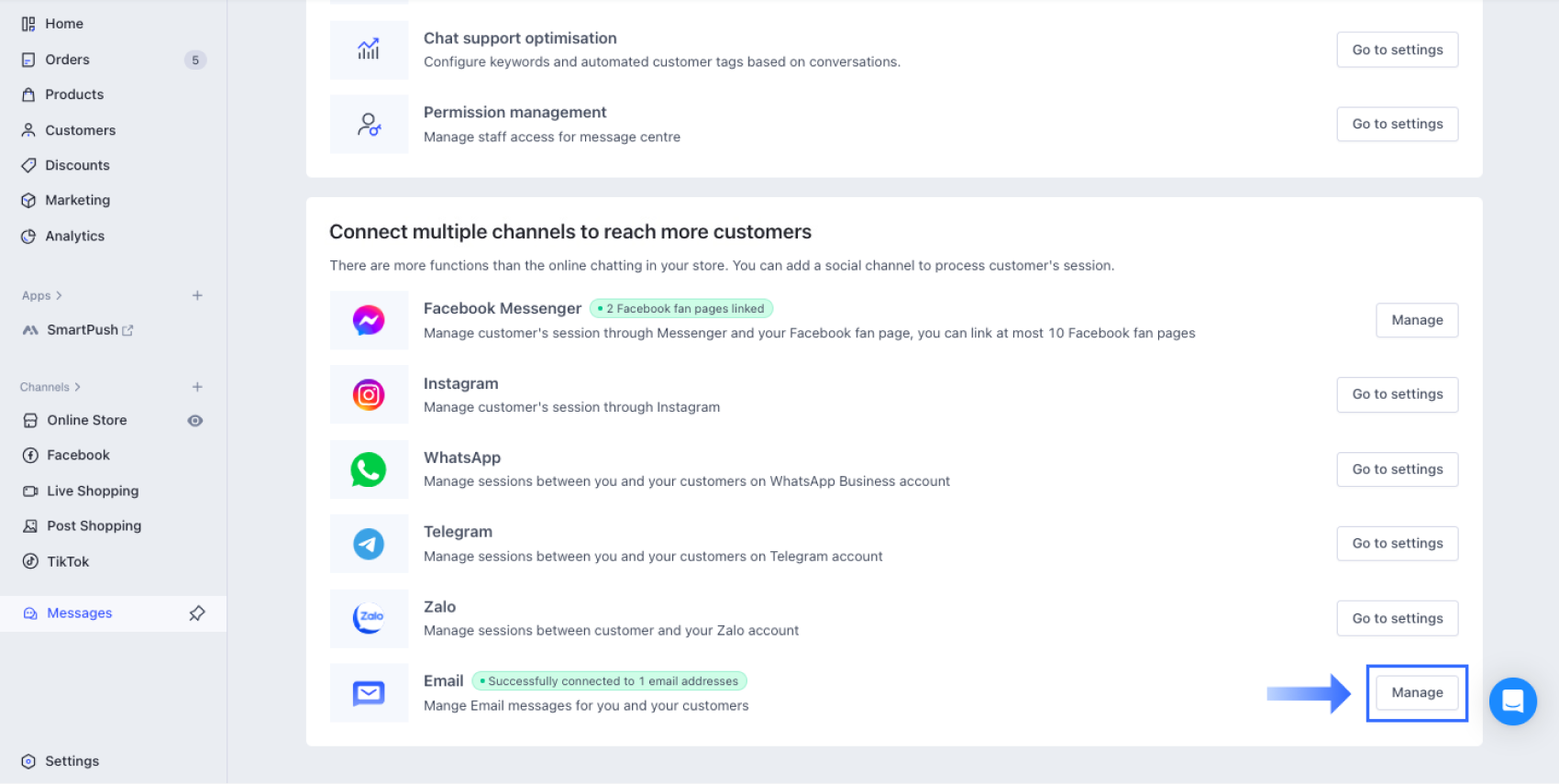Select the WhatsApp channel icon
The width and height of the screenshot is (1559, 784).
(x=369, y=469)
